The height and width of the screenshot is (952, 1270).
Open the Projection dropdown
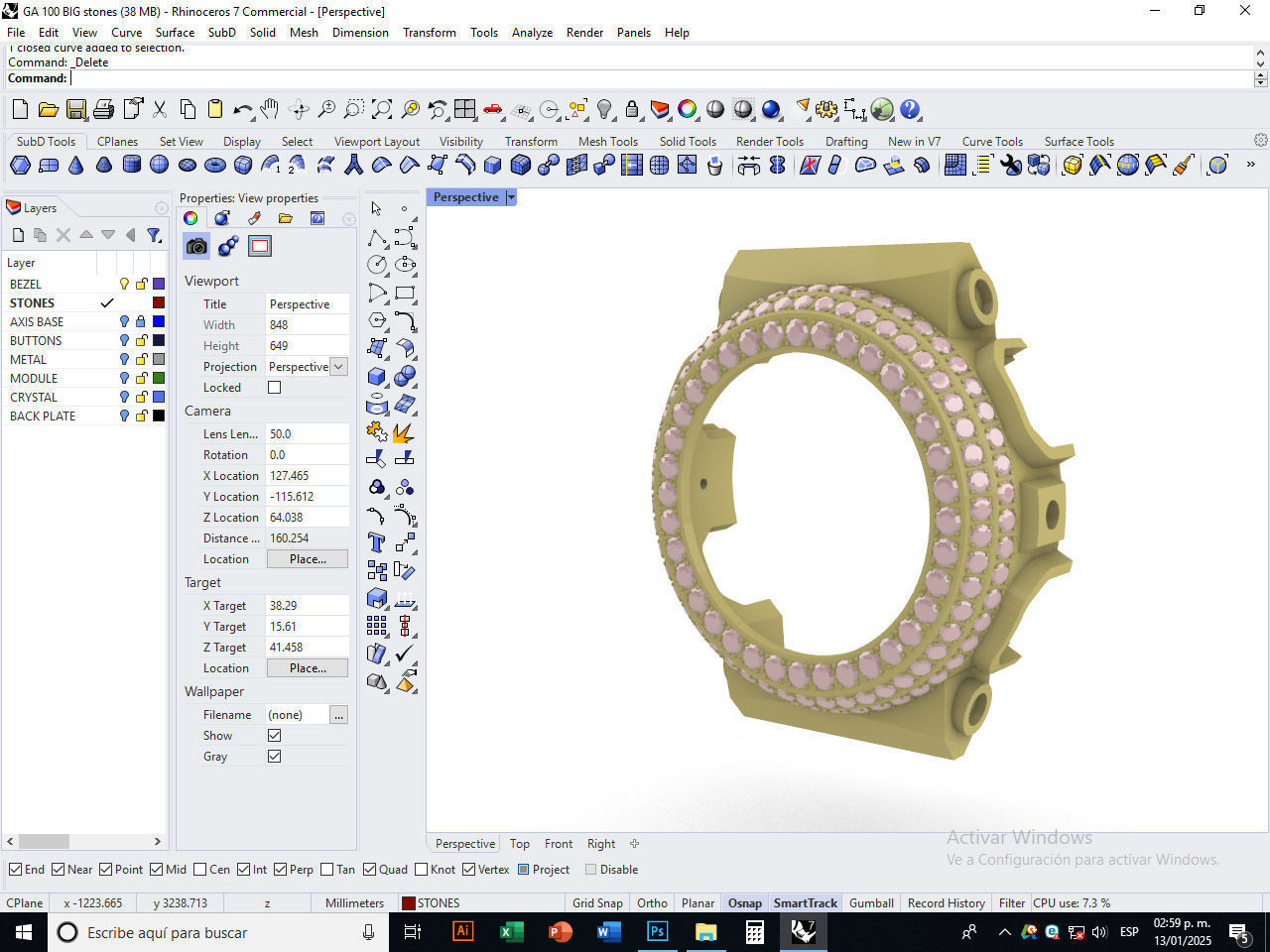[338, 367]
